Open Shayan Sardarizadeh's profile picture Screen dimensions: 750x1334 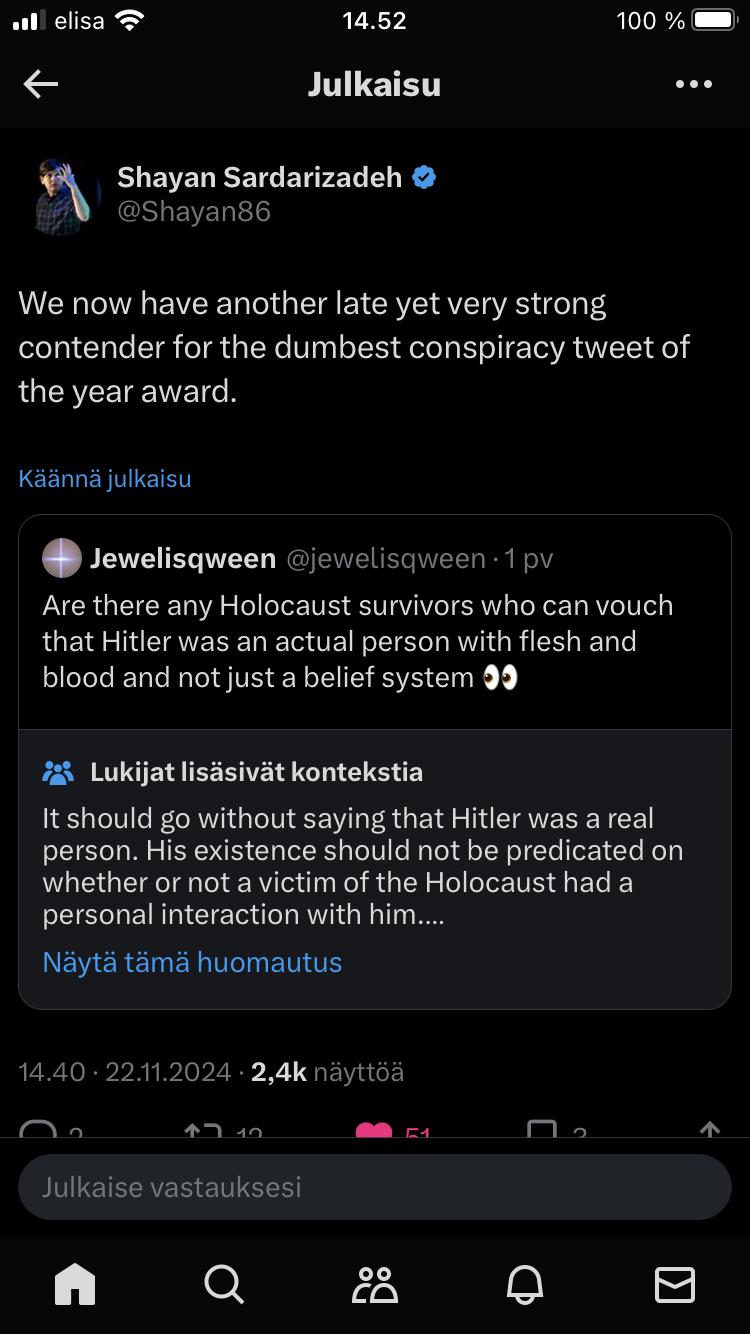(x=63, y=196)
